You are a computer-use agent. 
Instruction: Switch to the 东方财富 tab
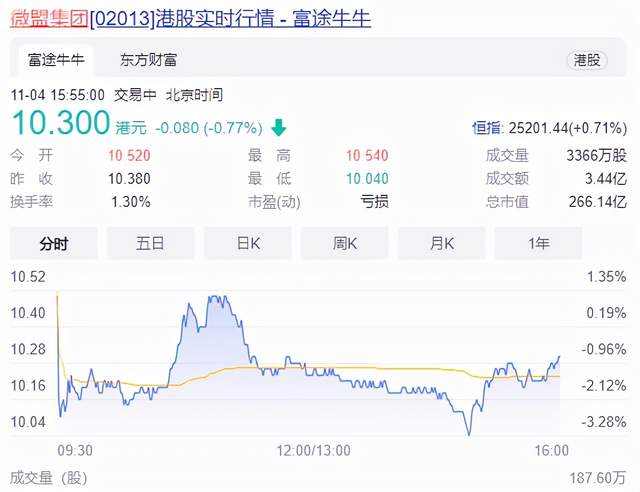tap(148, 60)
